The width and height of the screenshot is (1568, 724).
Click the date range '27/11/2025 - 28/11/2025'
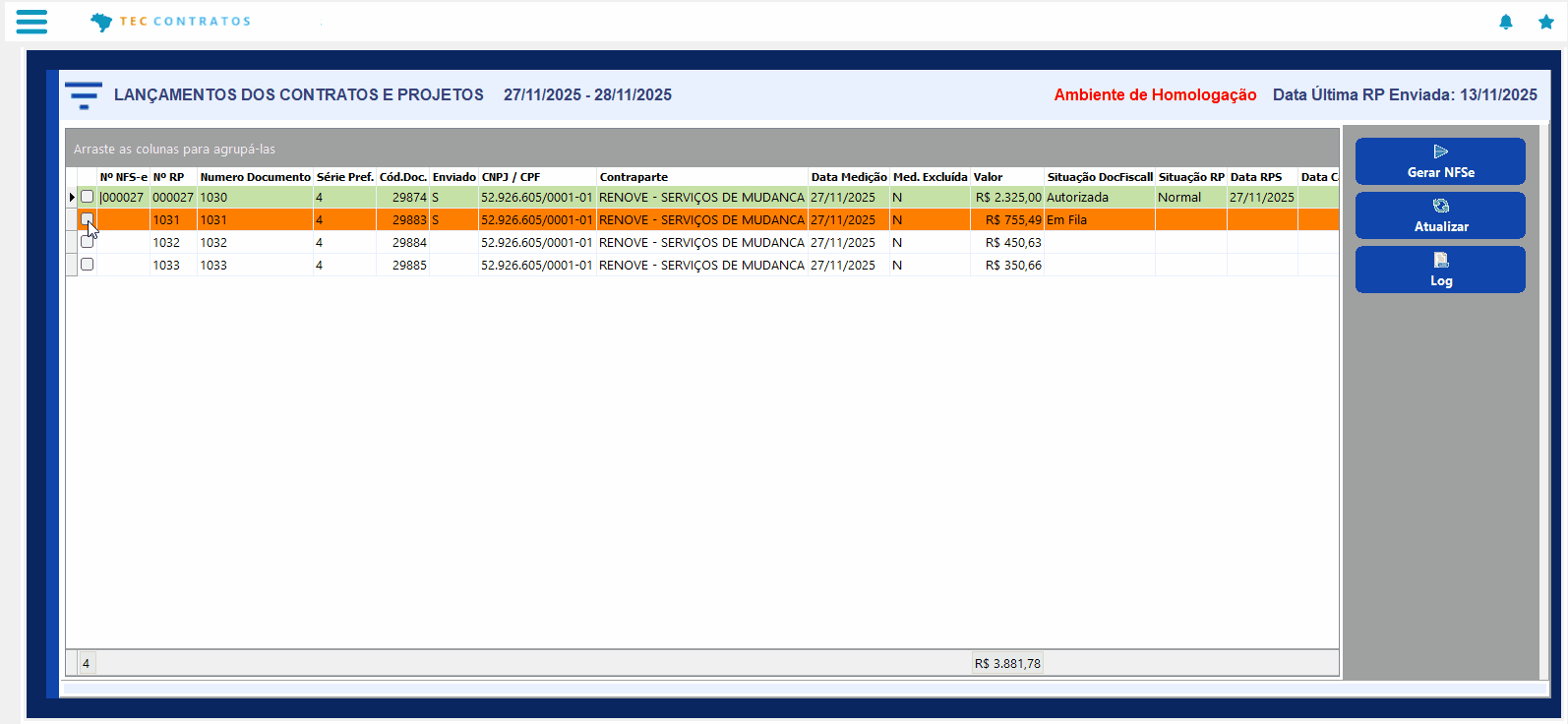click(587, 94)
